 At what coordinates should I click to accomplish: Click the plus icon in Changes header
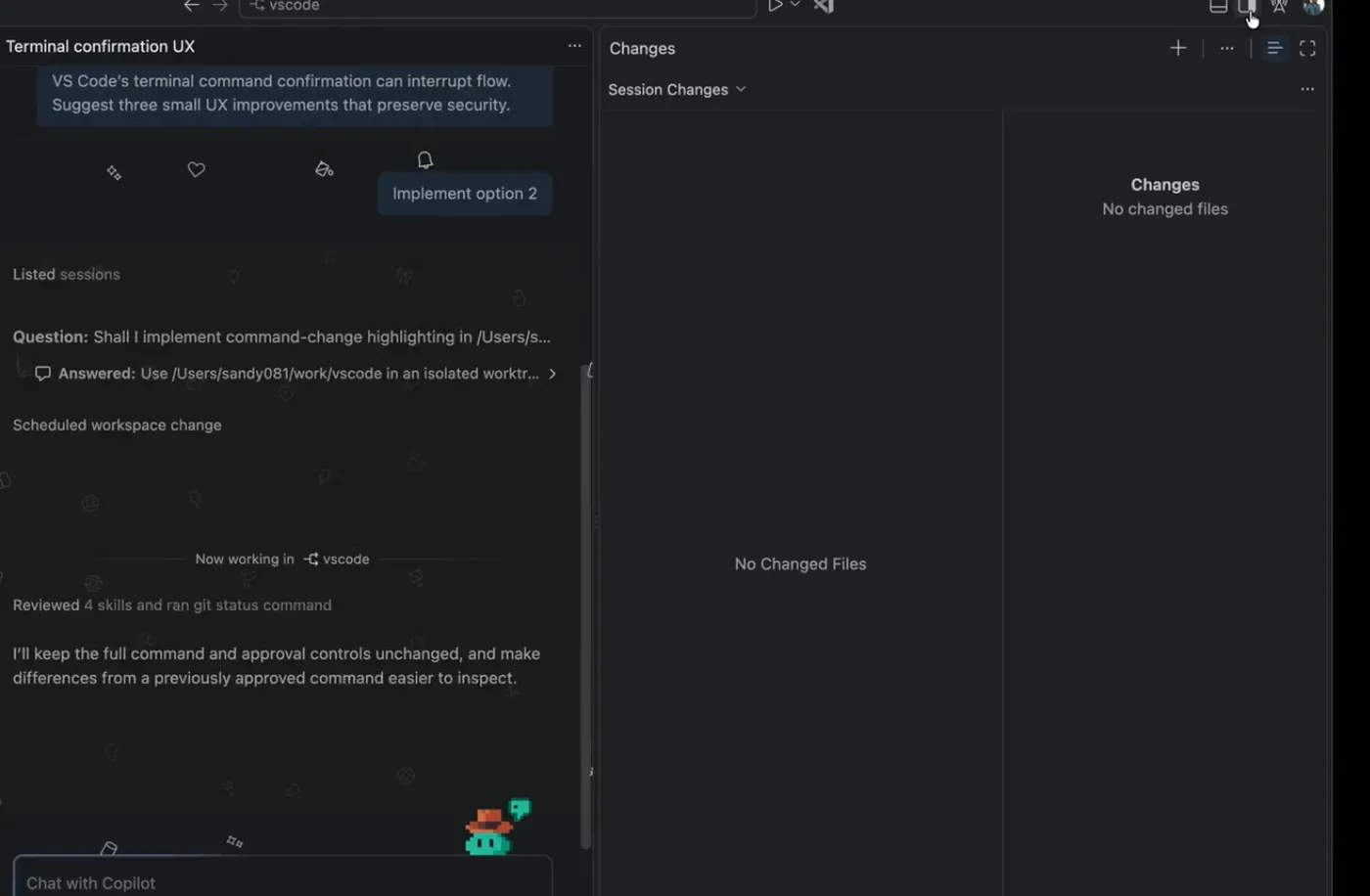pos(1178,48)
